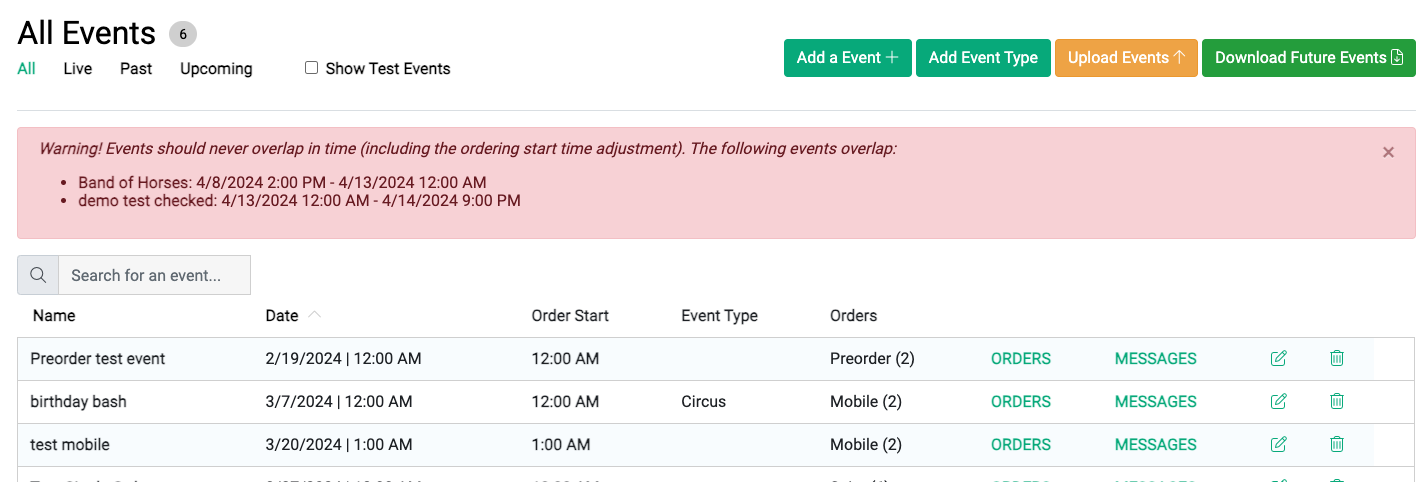This screenshot has width=1425, height=482.
Task: Download Future Events file
Action: (x=1309, y=58)
